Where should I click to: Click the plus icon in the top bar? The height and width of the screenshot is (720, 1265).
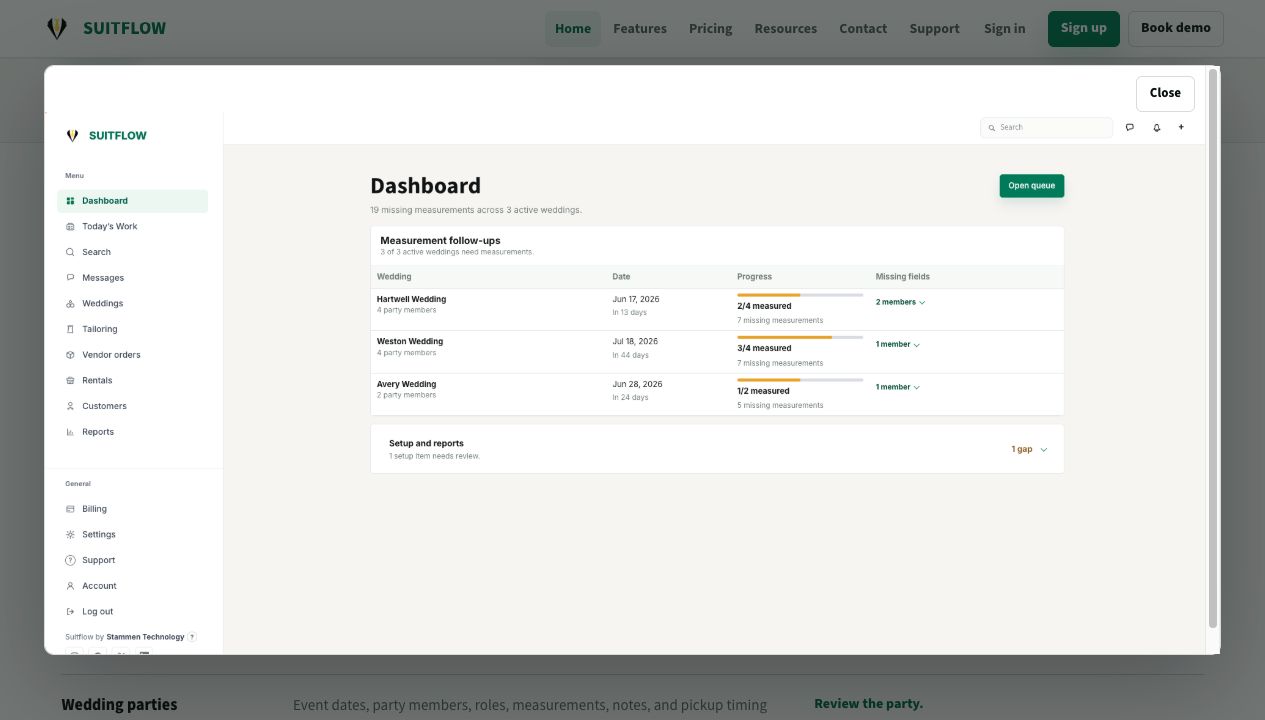(x=1181, y=127)
